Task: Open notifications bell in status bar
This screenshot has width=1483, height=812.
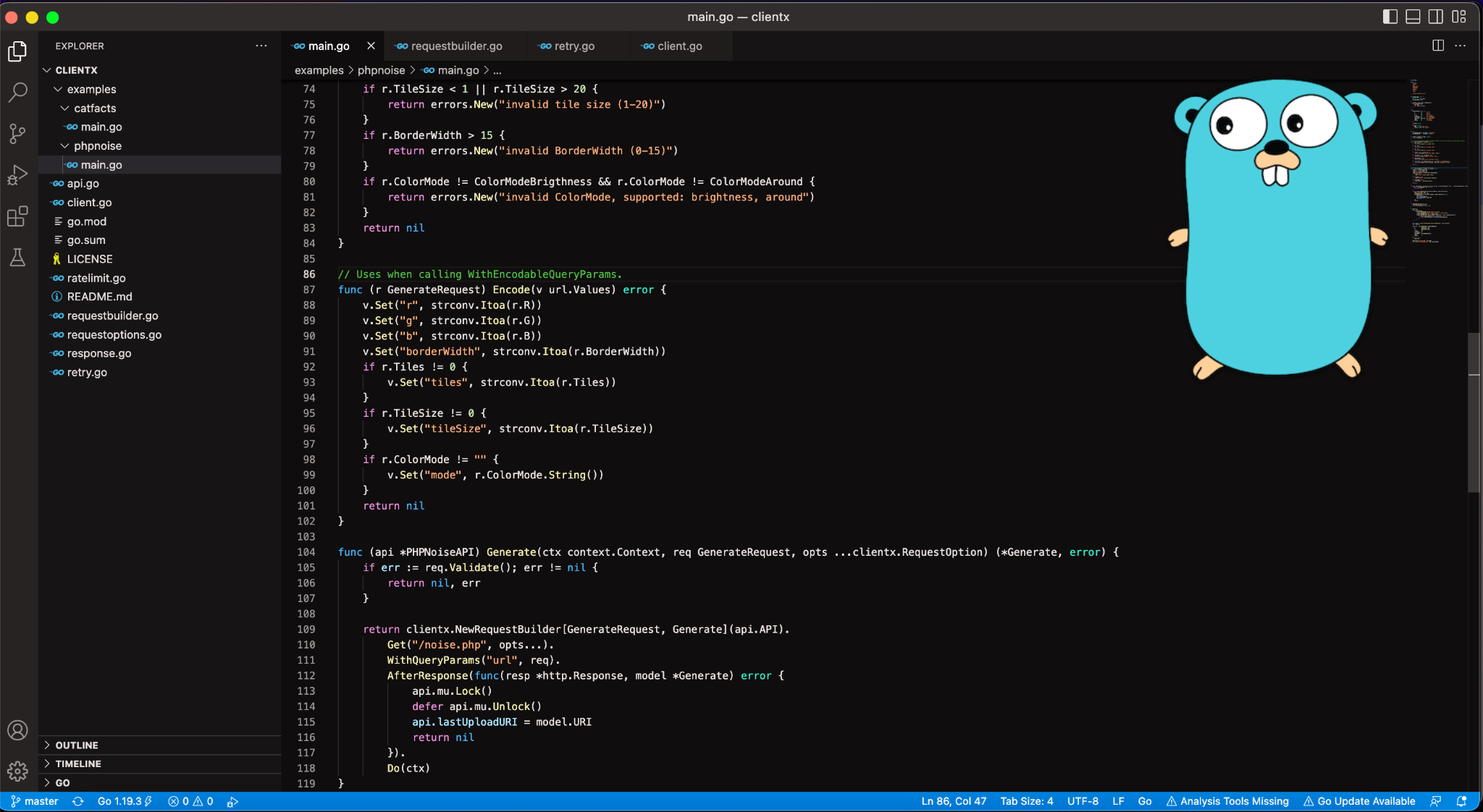Action: pyautogui.click(x=1461, y=801)
